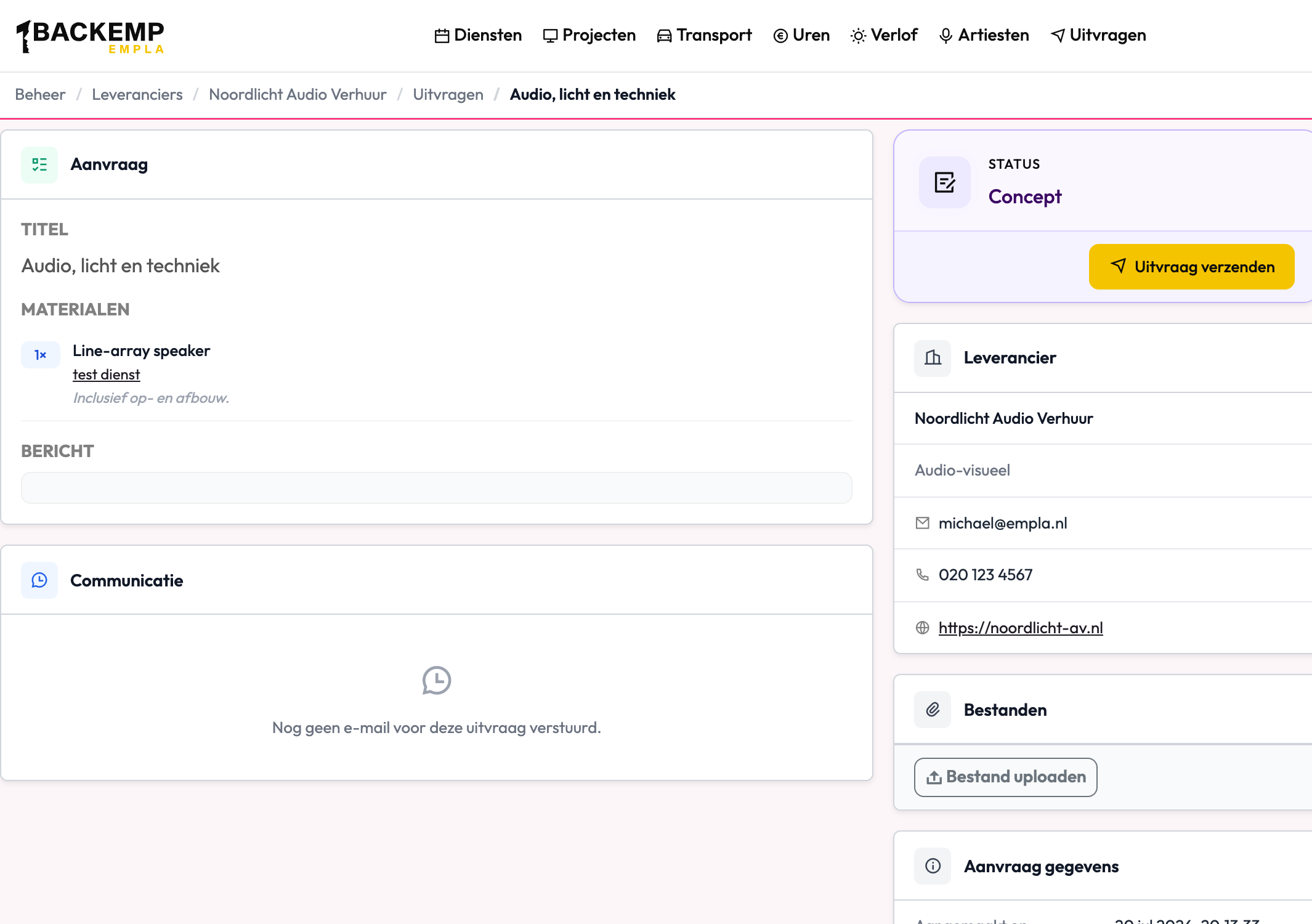Click the Communicatie panel heading
Viewport: 1312px width, 924px height.
point(126,580)
